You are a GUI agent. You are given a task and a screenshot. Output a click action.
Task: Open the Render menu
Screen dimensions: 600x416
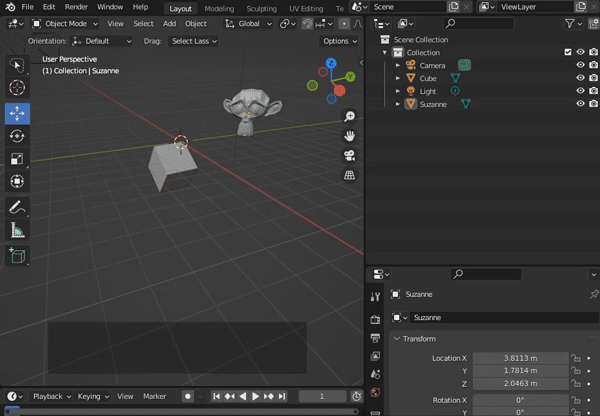tap(76, 7)
